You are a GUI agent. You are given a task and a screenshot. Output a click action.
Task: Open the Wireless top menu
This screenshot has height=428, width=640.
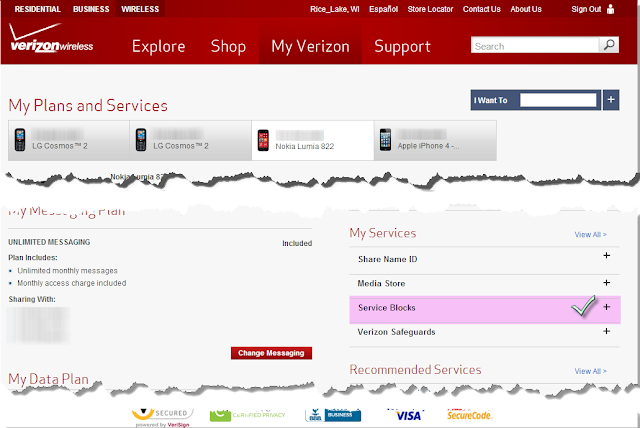tap(140, 9)
